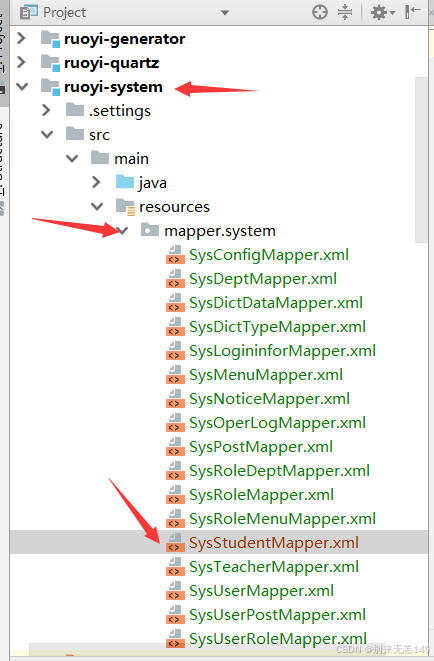This screenshot has width=434, height=661.
Task: Click the XML icon beside SysNoticeMapper.xml
Action: pyautogui.click(x=175, y=399)
